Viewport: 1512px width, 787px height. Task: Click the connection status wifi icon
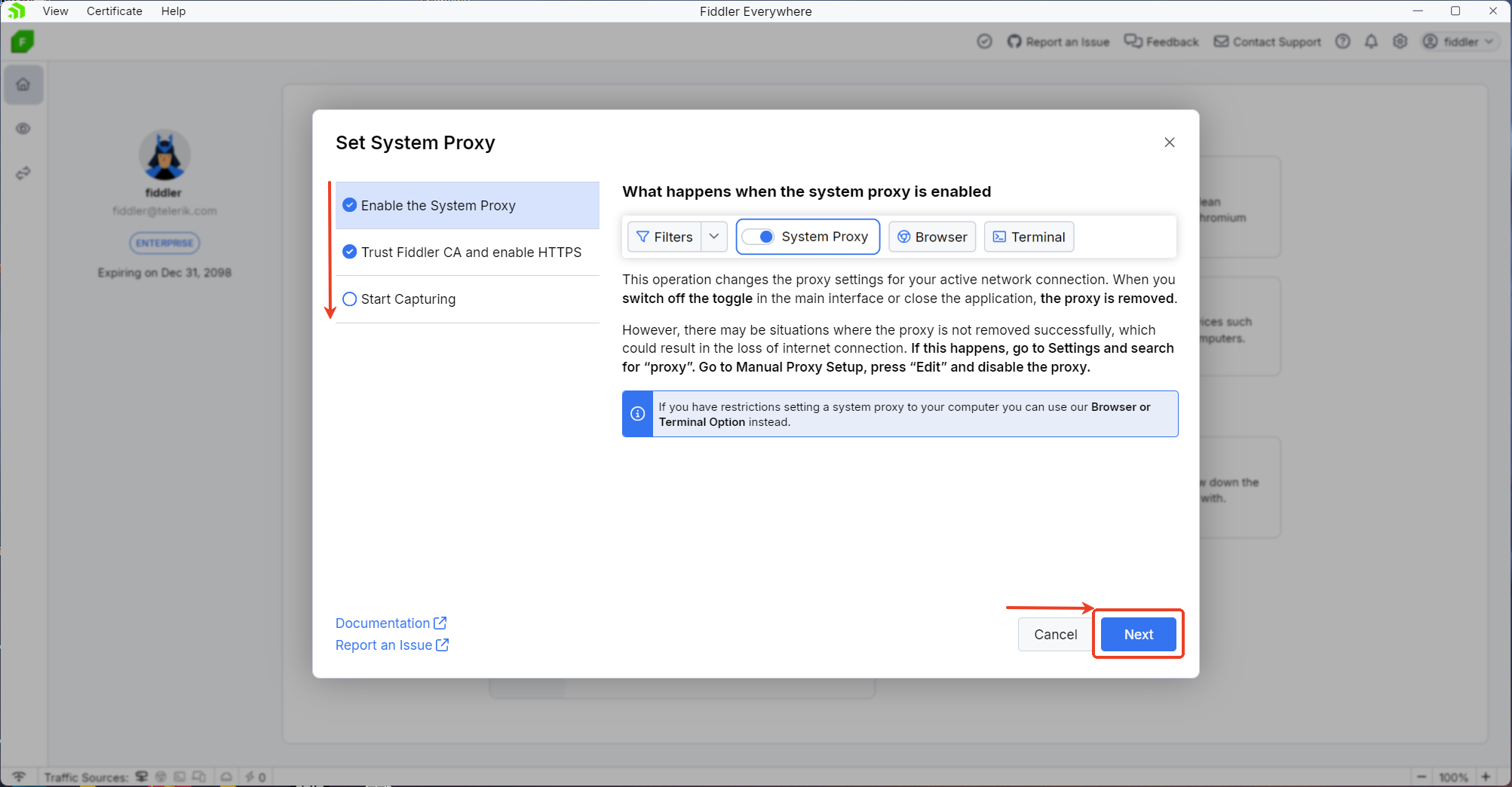point(19,776)
